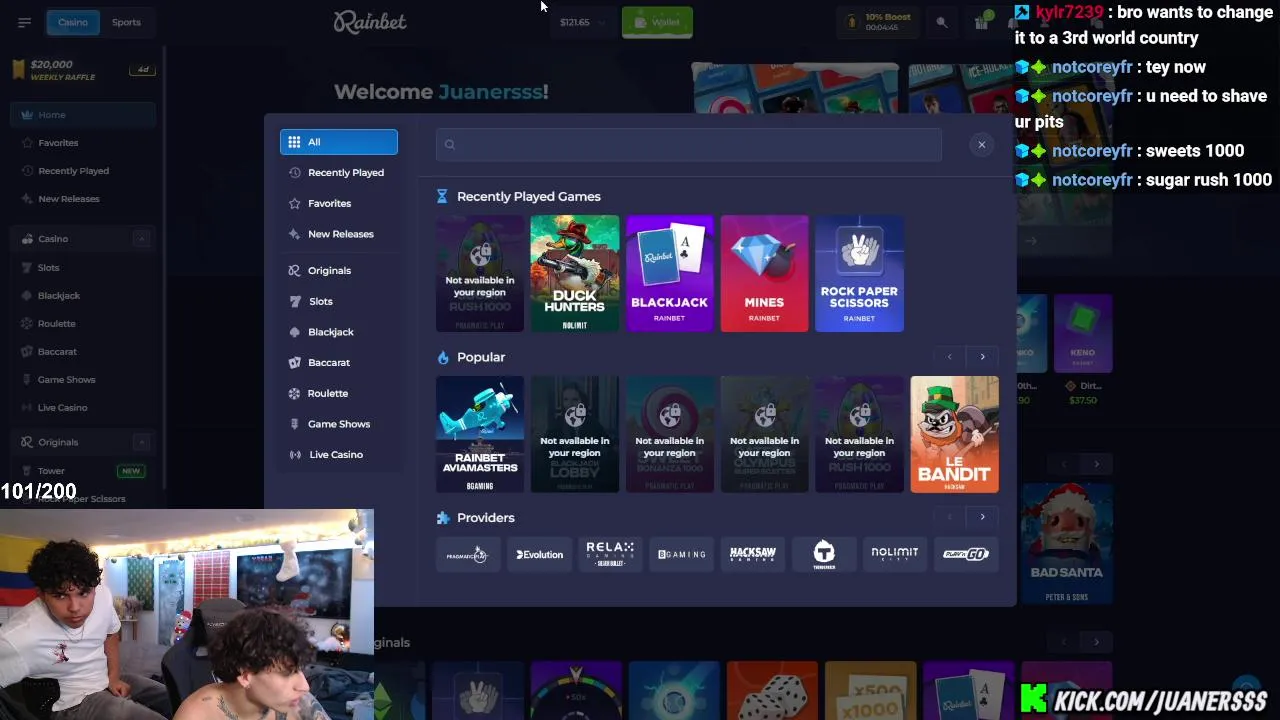Open the Blackjack Rainbet game tile
The width and height of the screenshot is (1280, 720).
point(669,273)
